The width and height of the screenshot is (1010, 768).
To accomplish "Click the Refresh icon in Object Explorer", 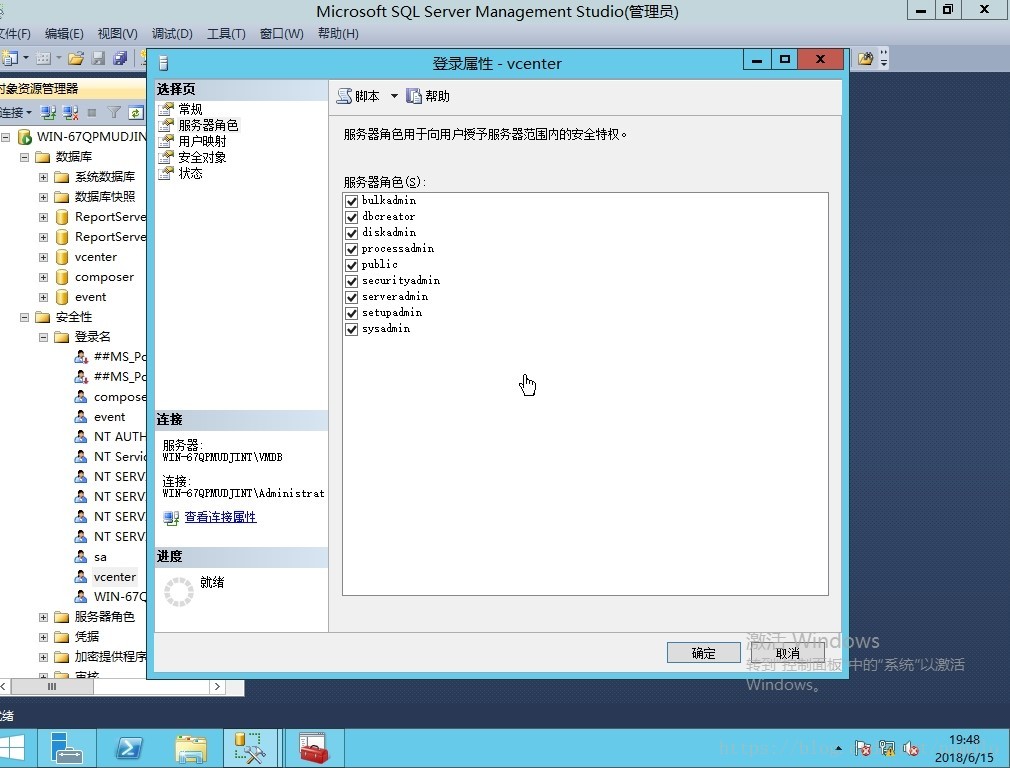I will [x=136, y=113].
